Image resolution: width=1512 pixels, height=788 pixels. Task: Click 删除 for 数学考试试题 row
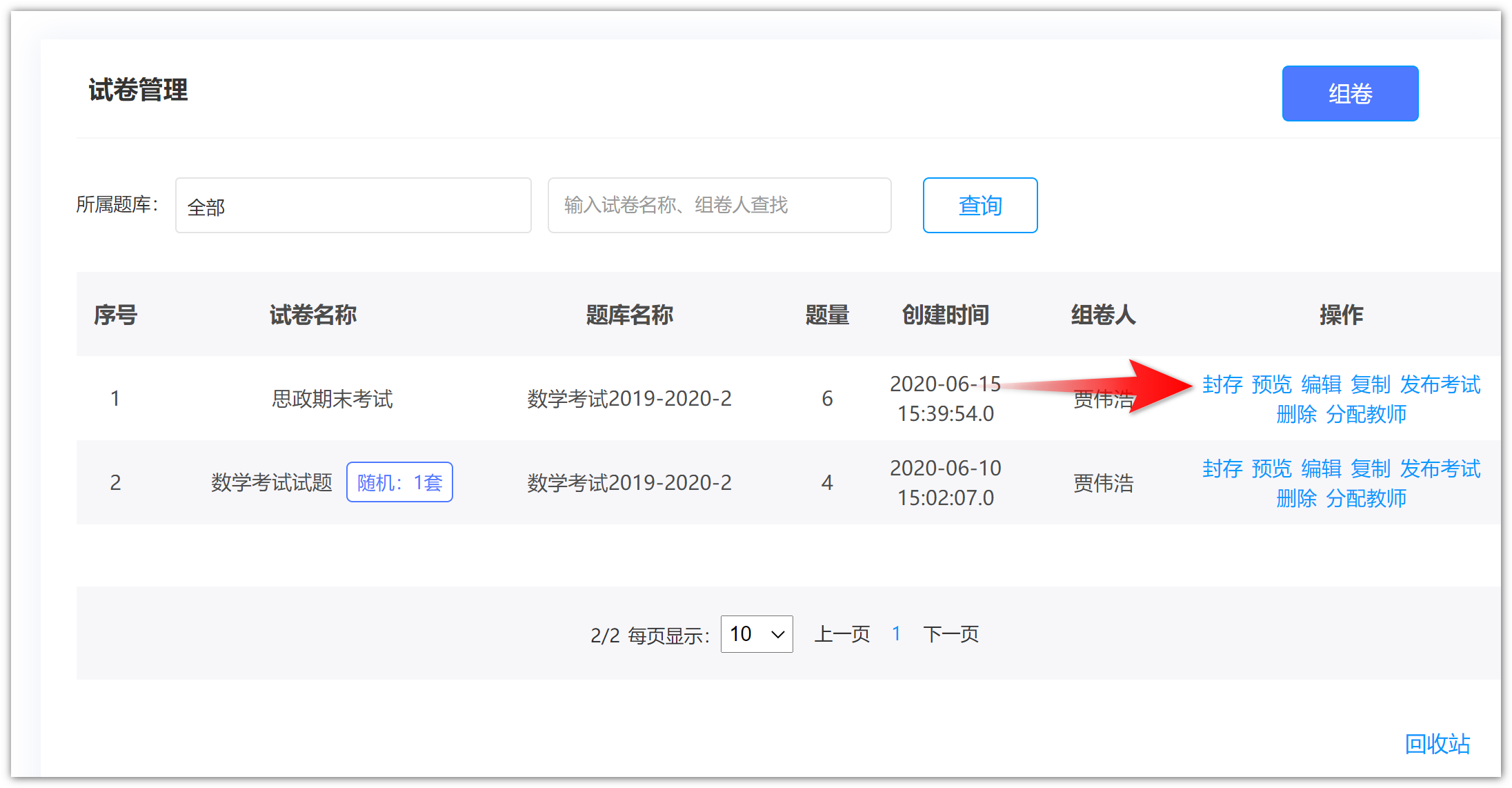(x=1296, y=498)
